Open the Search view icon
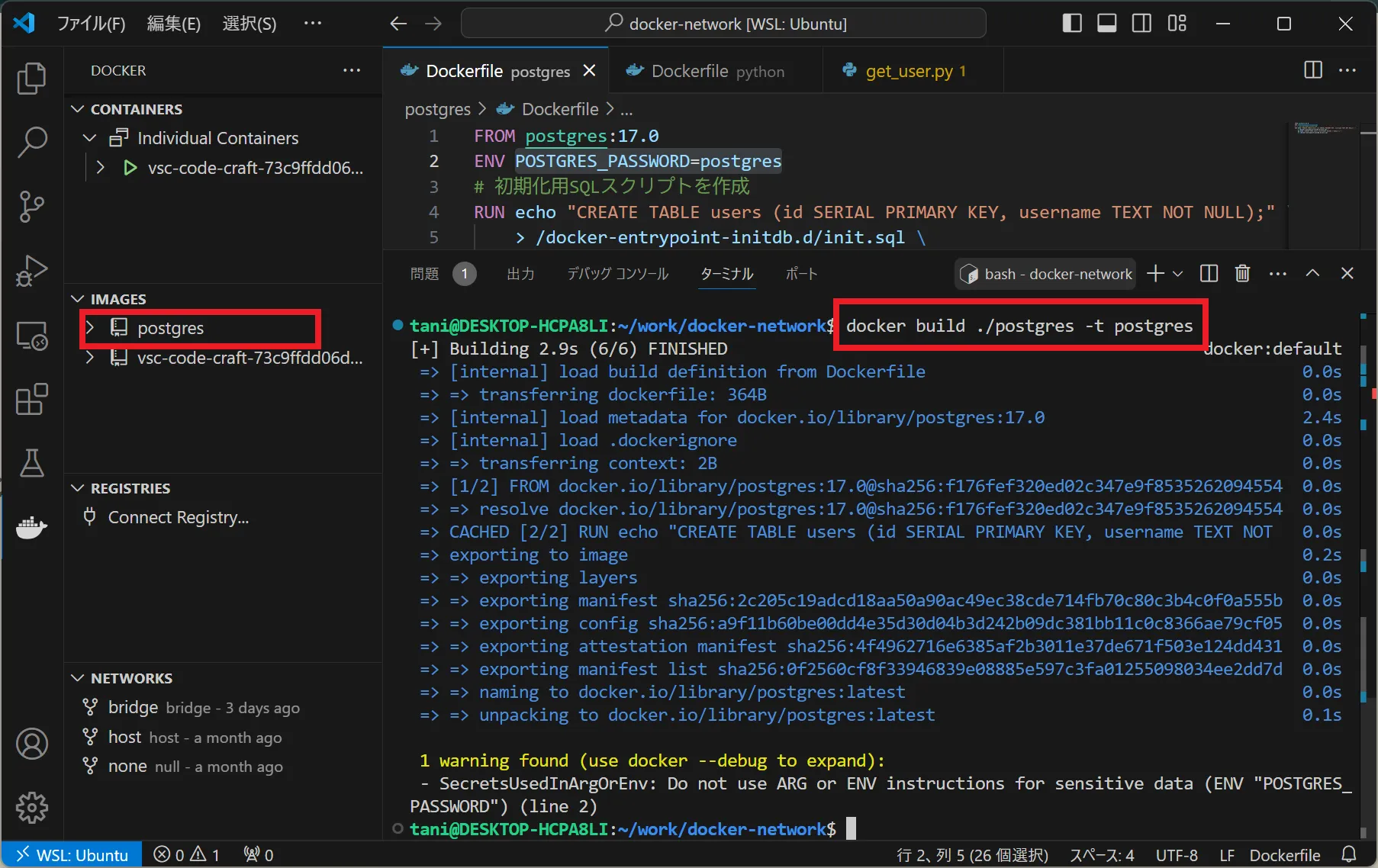The height and width of the screenshot is (868, 1378). pyautogui.click(x=31, y=142)
